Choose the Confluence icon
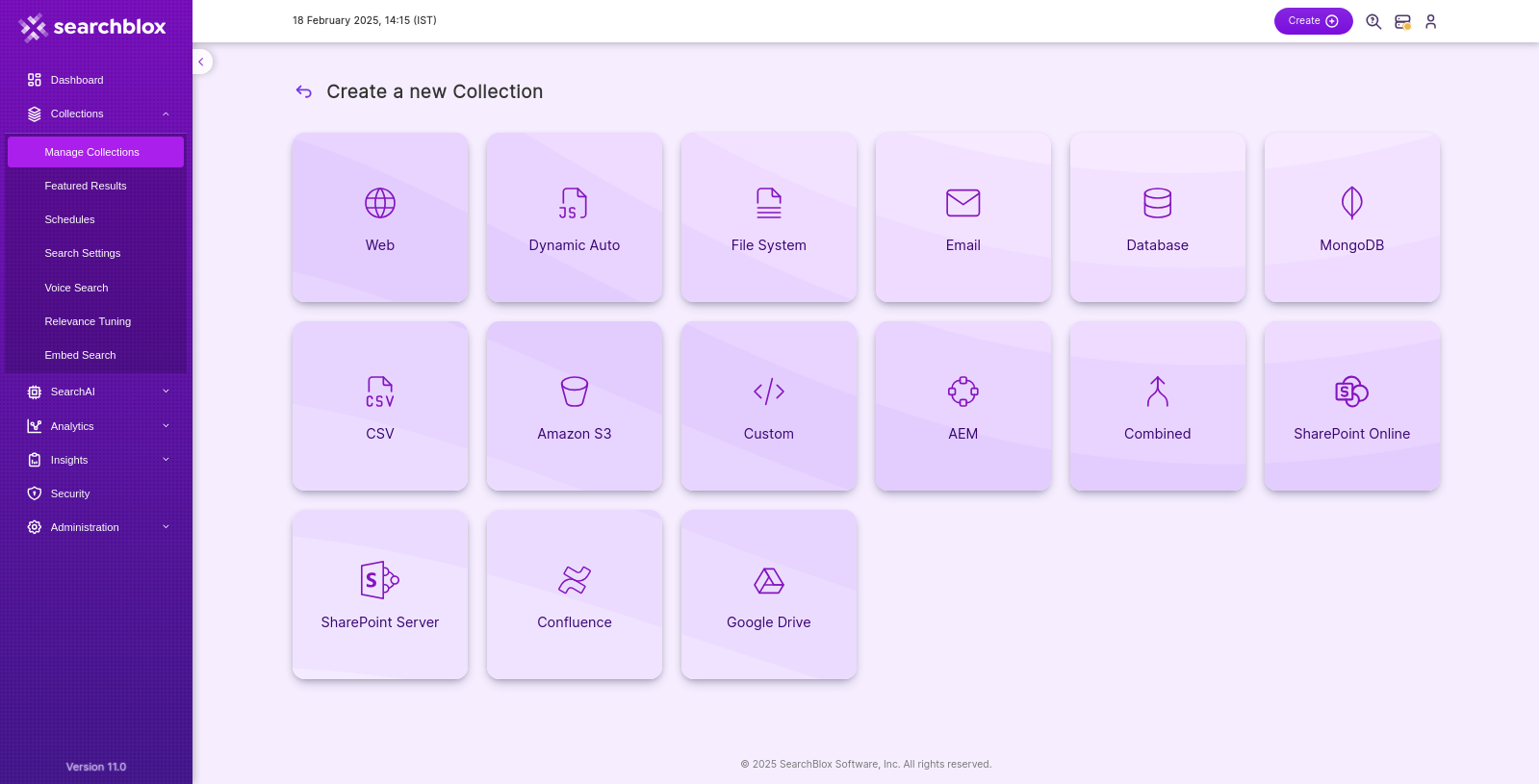1540x784 pixels. [575, 580]
